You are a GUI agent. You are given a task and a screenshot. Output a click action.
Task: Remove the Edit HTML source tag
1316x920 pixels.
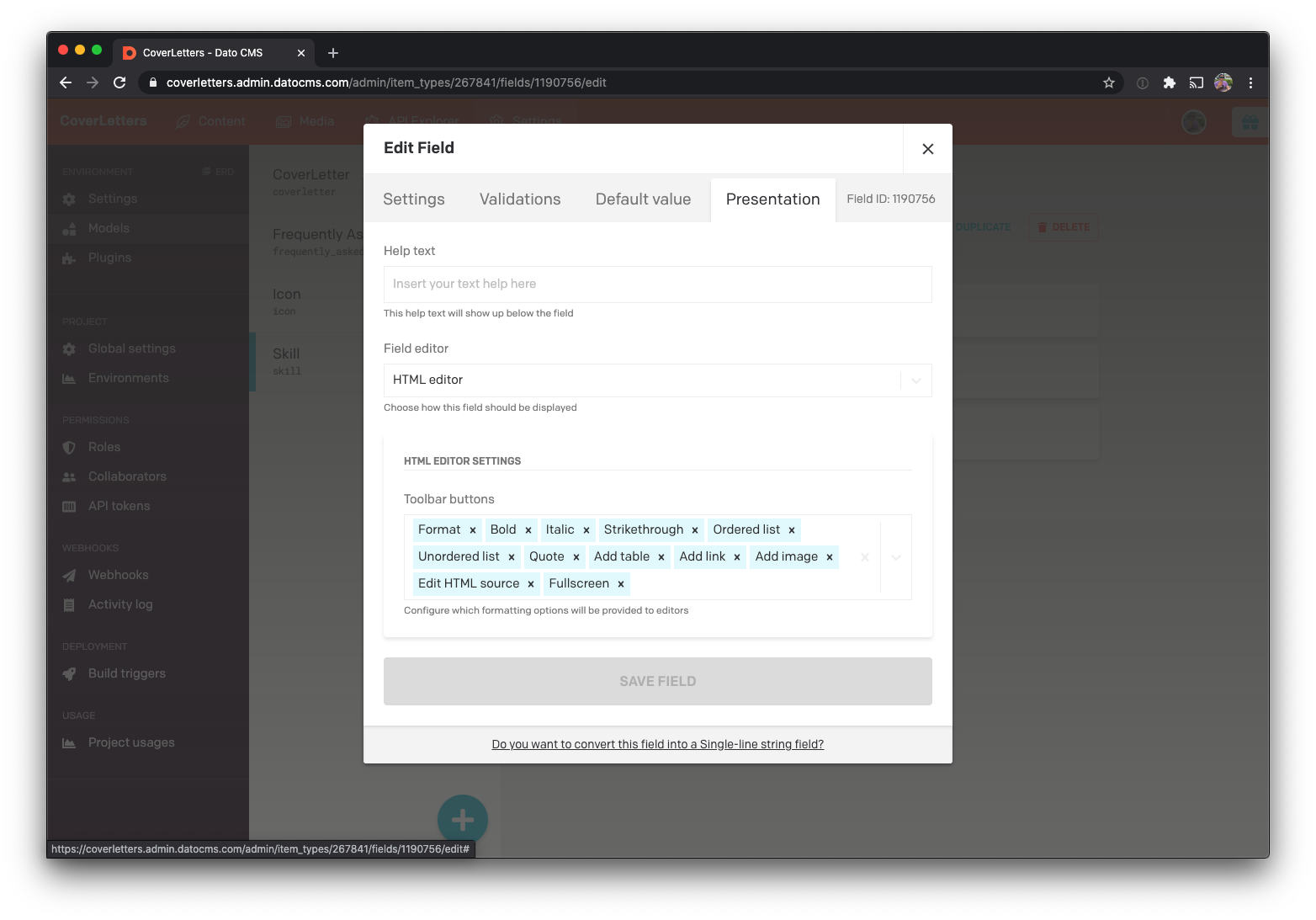pos(531,584)
